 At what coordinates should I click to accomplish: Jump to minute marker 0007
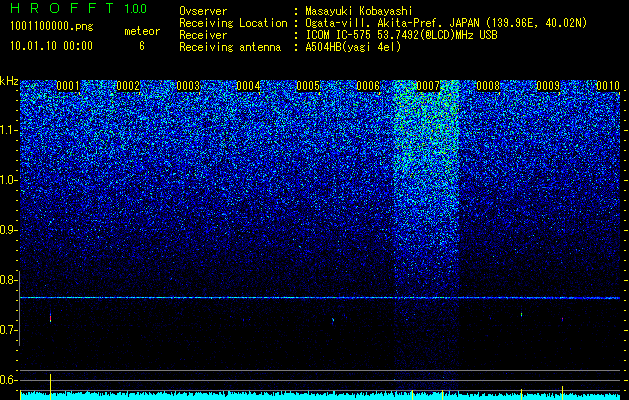tap(428, 86)
